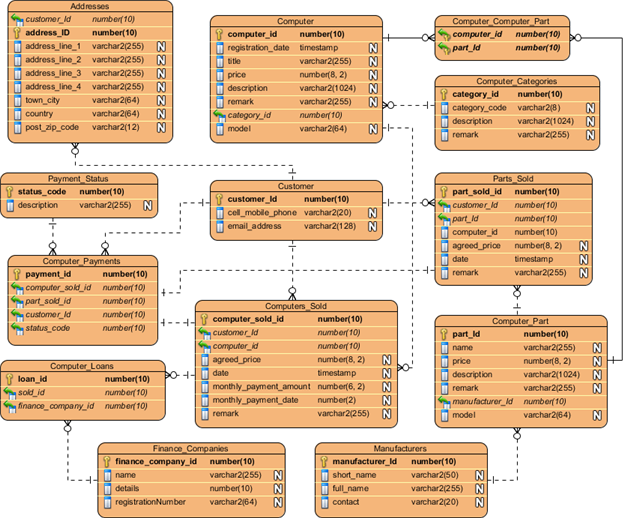Click the category_id primary key icon in Computer_Categories
624x518 pixels.
(x=444, y=94)
